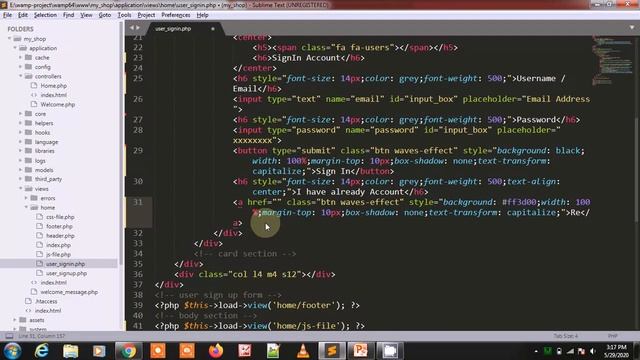Open js-file.php in sidebar

click(x=58, y=255)
